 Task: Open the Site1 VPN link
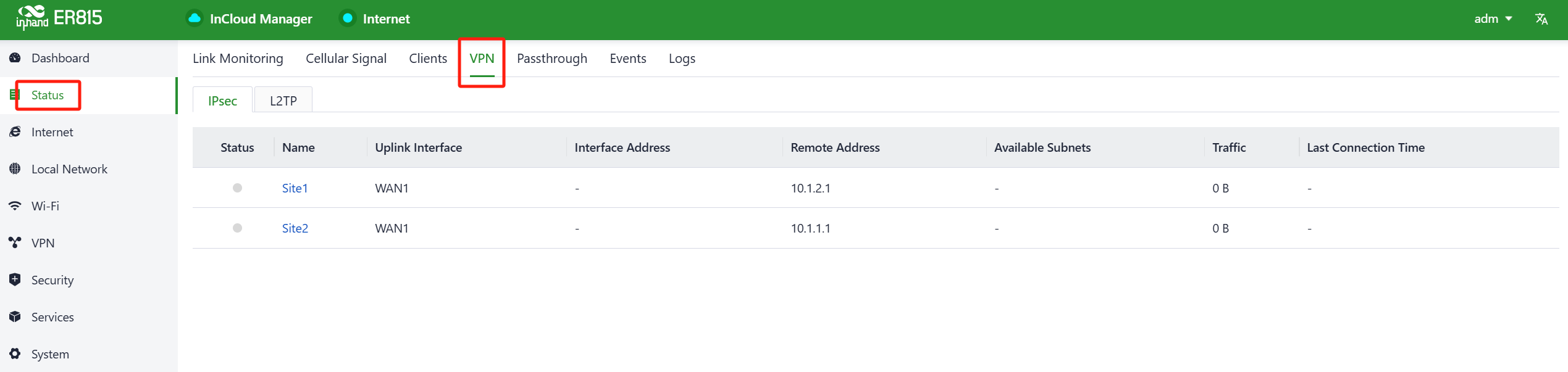click(295, 188)
